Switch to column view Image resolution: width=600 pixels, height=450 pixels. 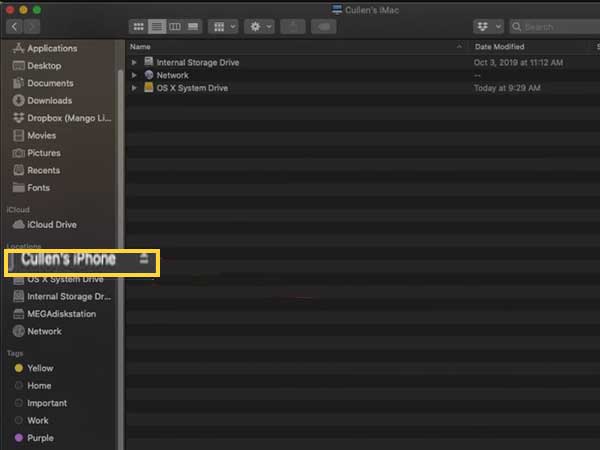click(x=175, y=27)
